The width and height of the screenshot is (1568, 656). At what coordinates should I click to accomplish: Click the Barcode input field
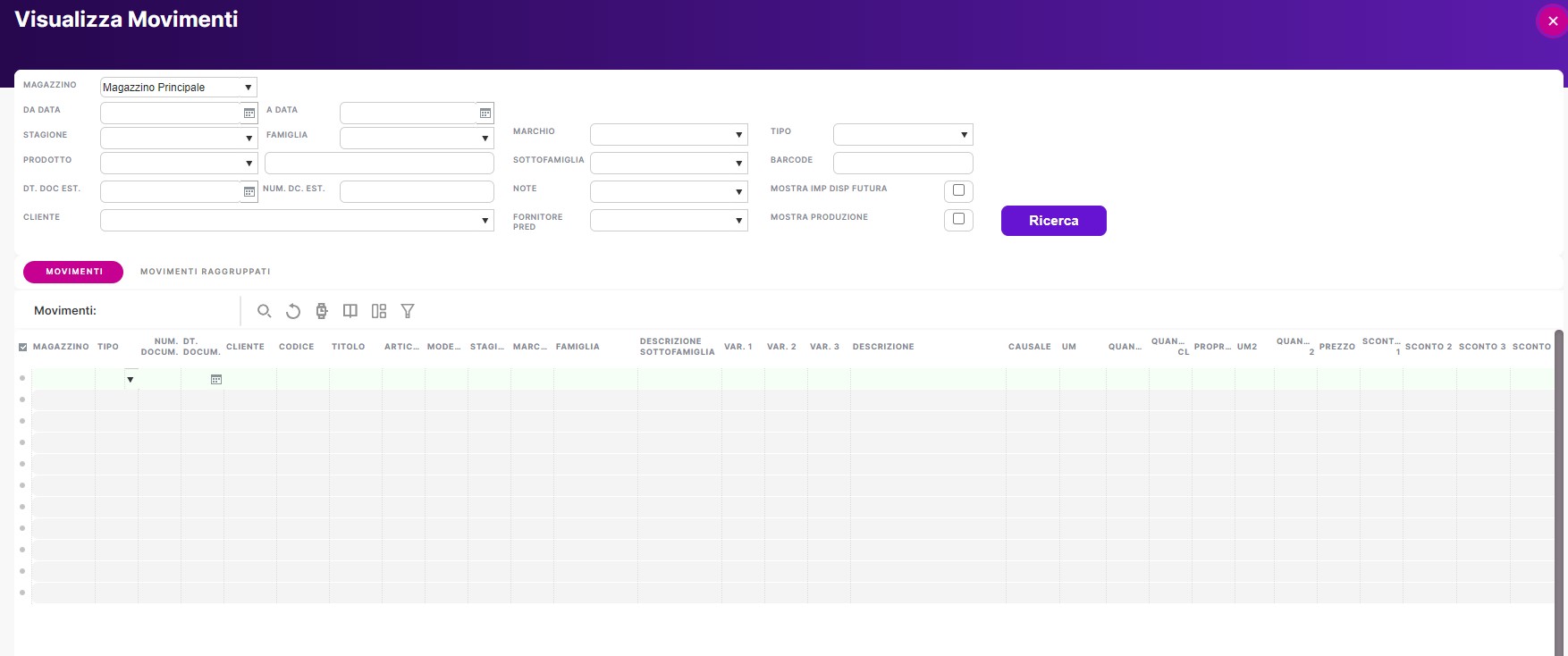902,164
